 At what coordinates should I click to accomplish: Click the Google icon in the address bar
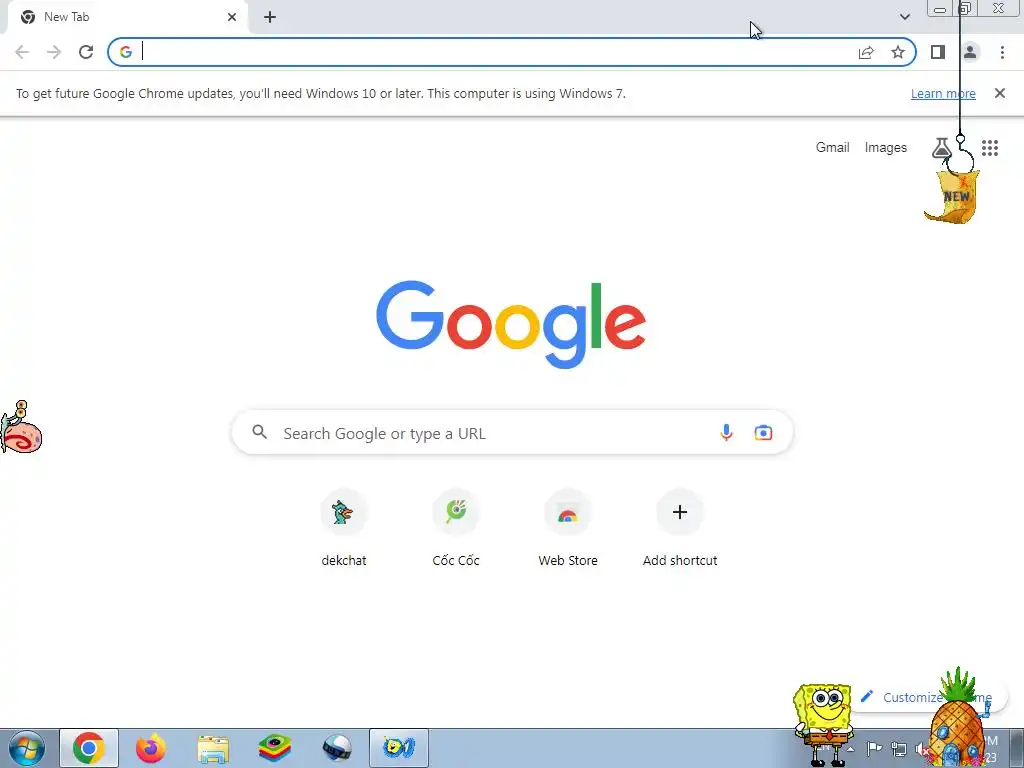click(x=125, y=52)
